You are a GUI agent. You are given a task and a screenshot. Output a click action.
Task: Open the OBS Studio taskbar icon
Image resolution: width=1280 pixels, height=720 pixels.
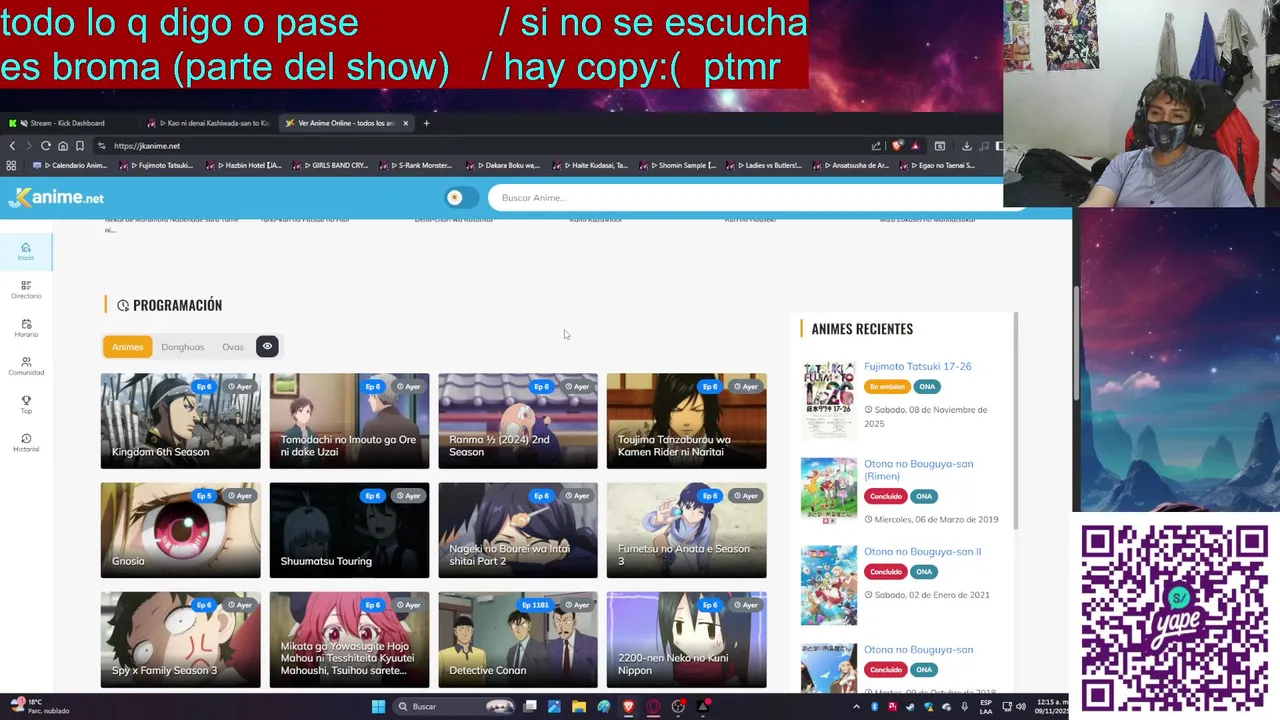pyautogui.click(x=678, y=707)
